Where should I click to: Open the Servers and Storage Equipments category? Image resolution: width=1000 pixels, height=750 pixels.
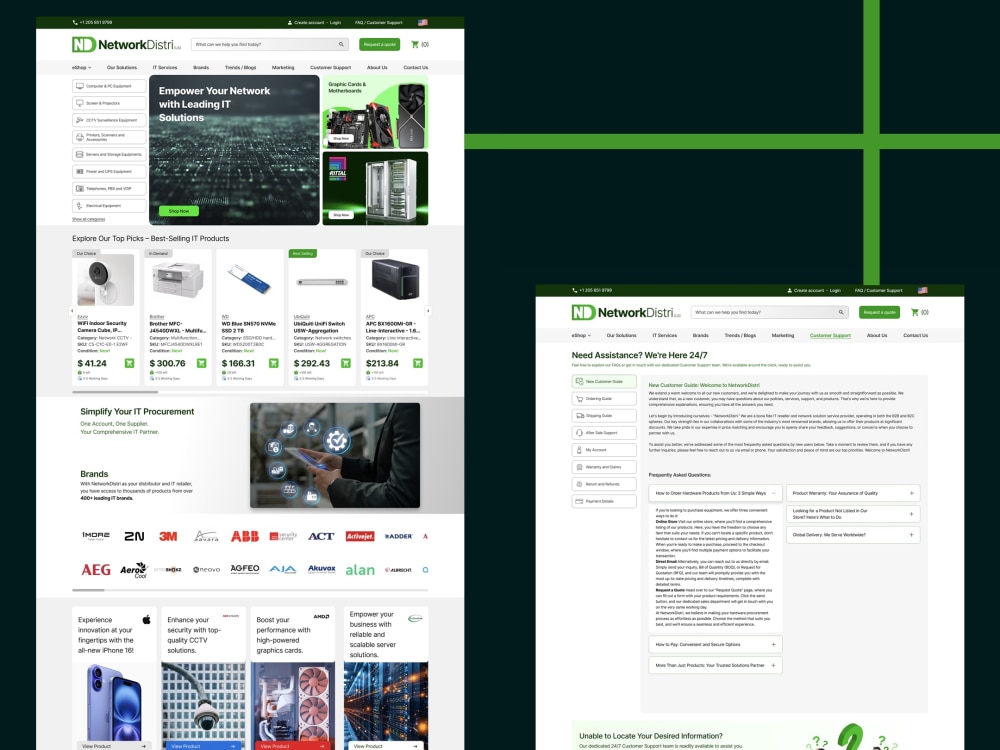tap(109, 154)
